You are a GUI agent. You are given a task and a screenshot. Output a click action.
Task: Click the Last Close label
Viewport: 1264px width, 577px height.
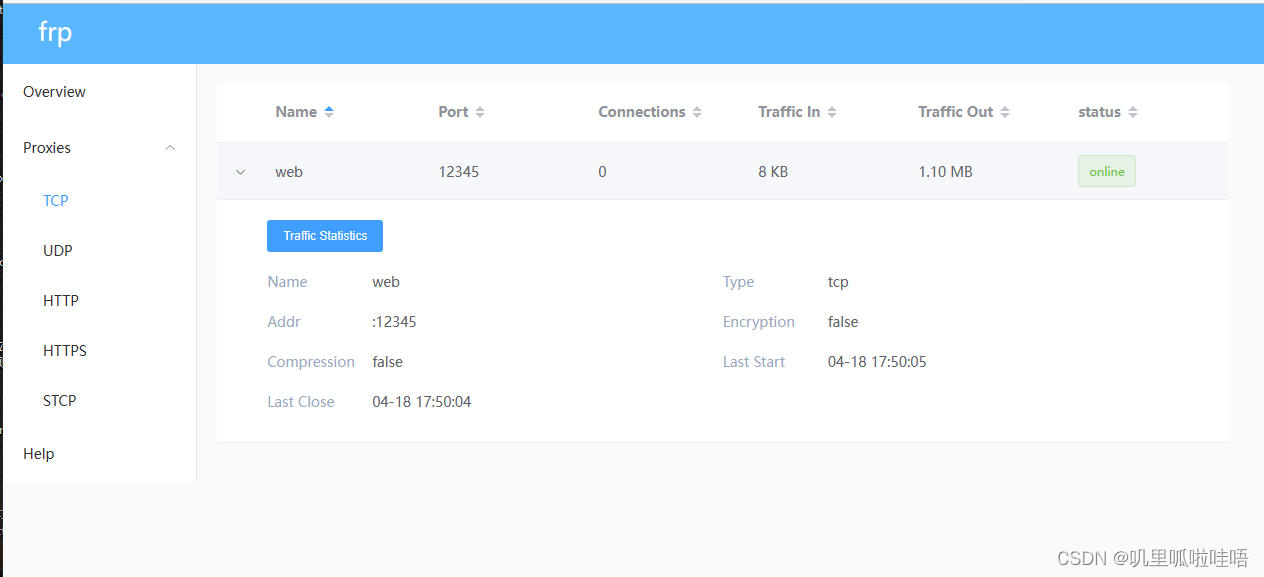[x=301, y=402]
